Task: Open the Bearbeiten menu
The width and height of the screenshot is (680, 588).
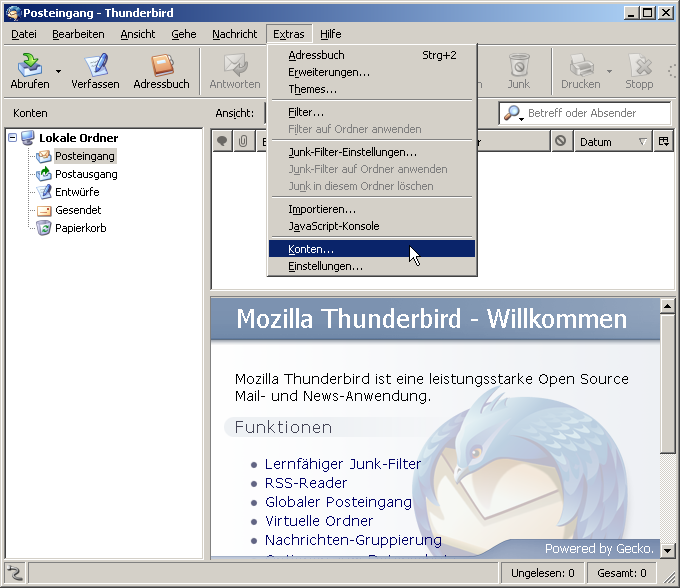Action: point(78,34)
